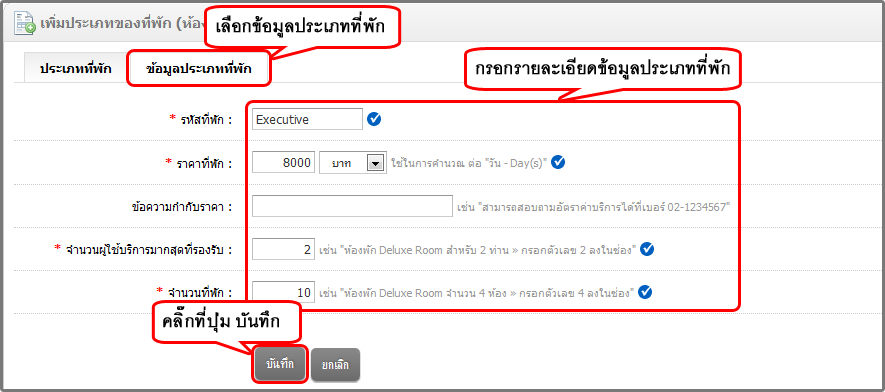
Task: Click the check mark beside the ราคาที่พัก hint
Action: 558,162
